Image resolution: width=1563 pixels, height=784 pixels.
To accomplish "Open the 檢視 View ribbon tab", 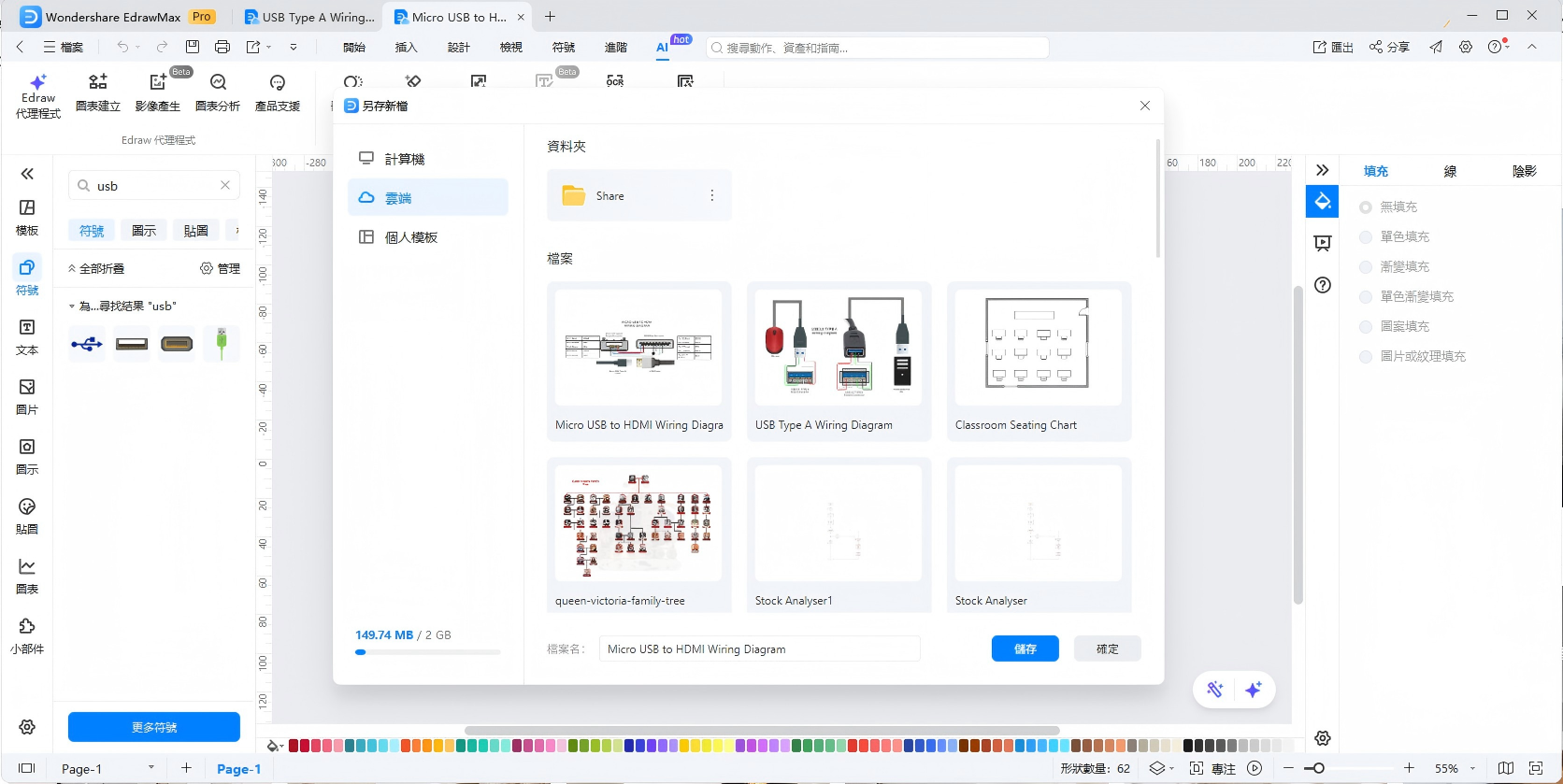I will [511, 48].
